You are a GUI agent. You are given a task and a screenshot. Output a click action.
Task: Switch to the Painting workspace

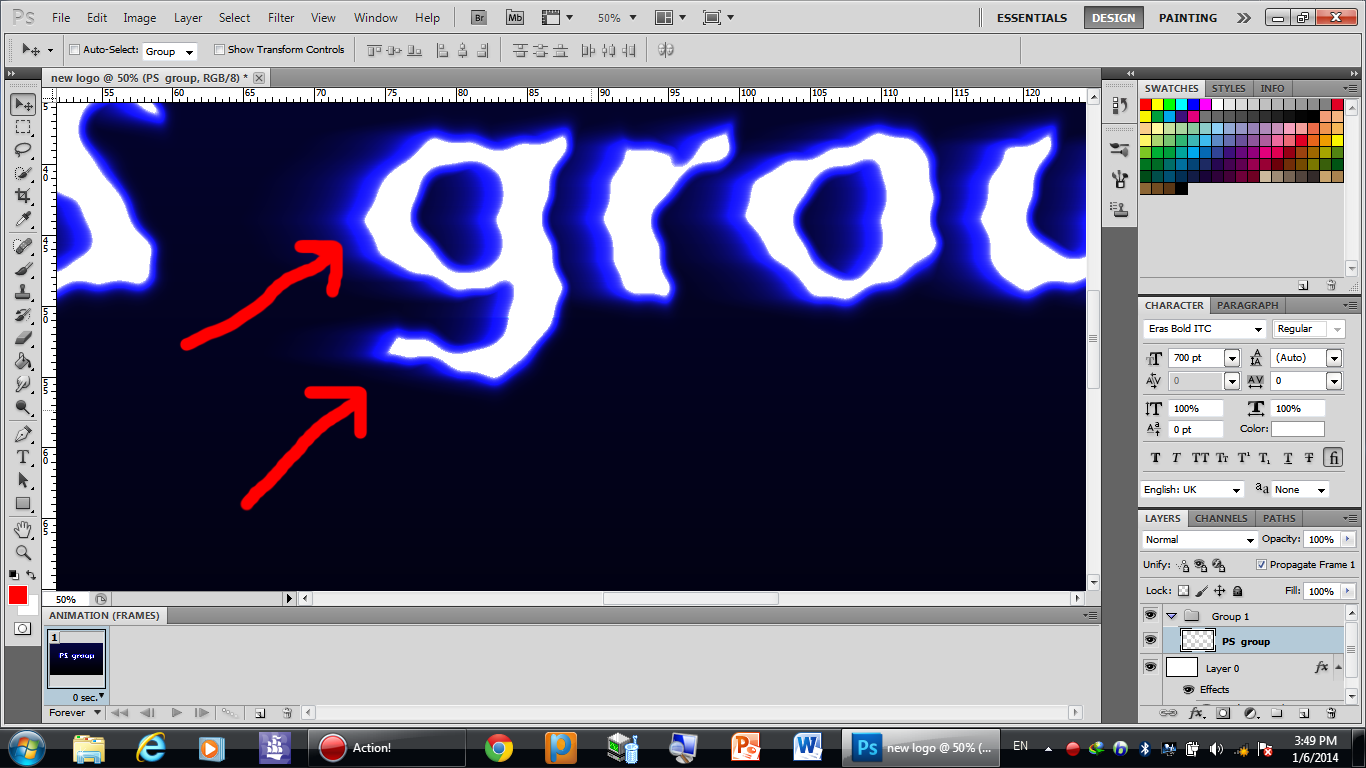(x=1187, y=18)
